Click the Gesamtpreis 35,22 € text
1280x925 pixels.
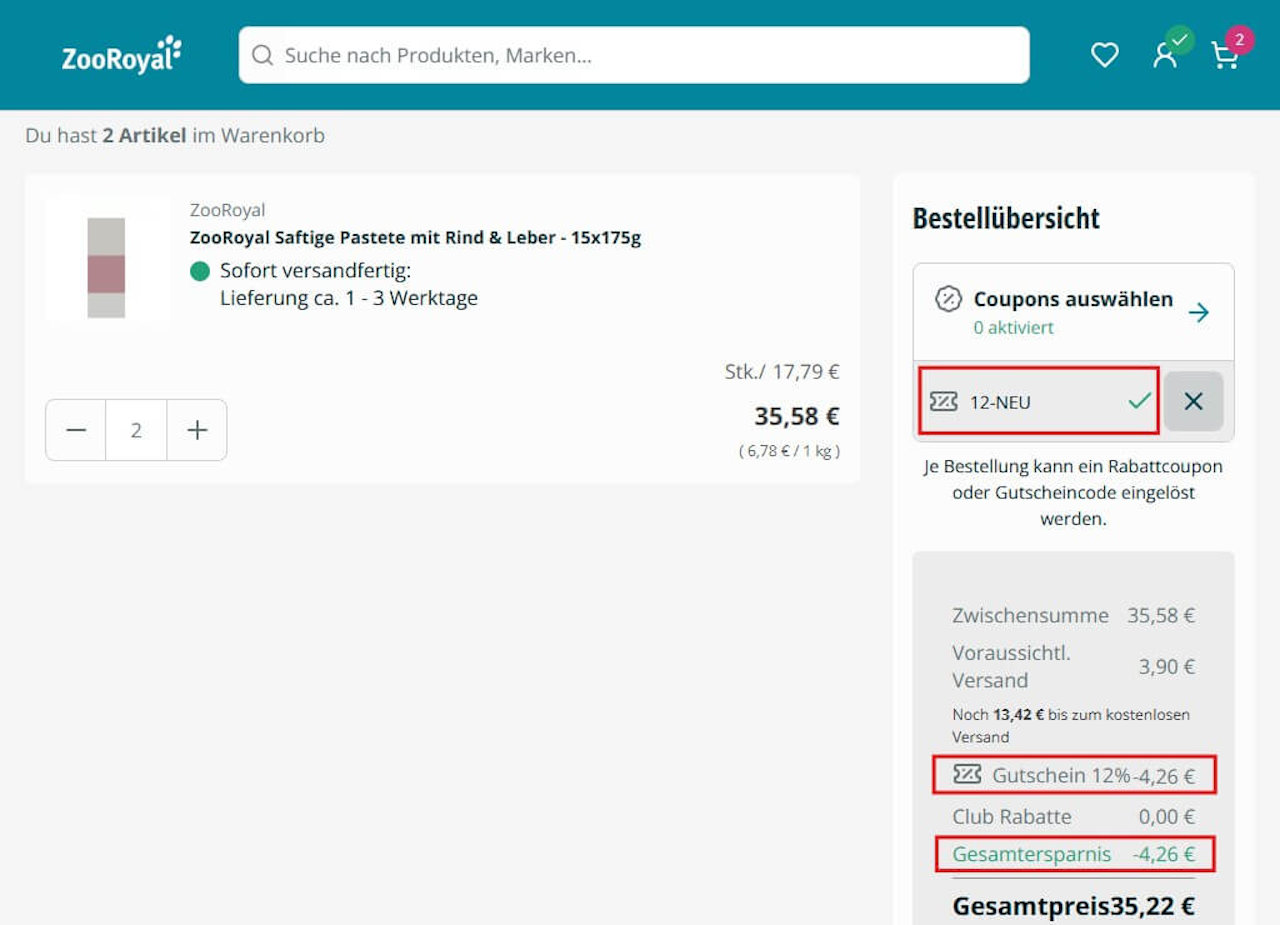[1073, 906]
